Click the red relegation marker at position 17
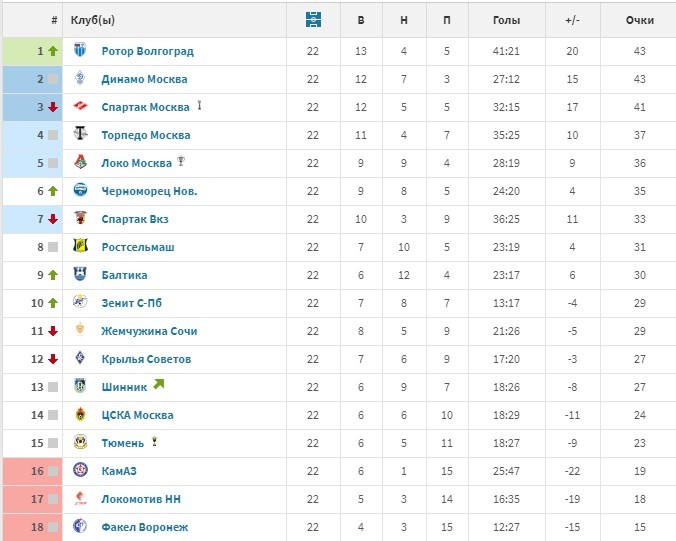The image size is (676, 541). click(33, 499)
